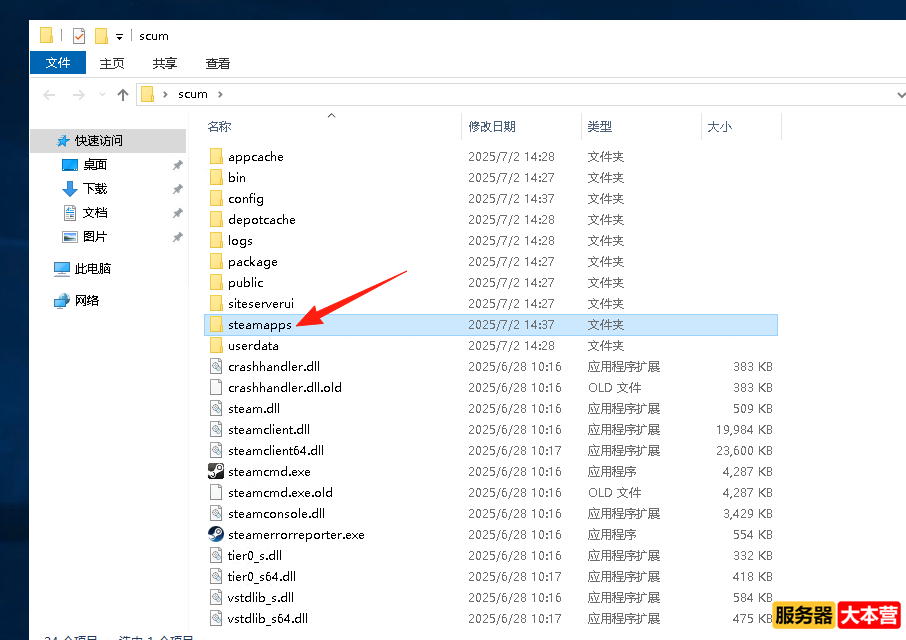Switch to the 主页 ribbon tab

(x=112, y=64)
